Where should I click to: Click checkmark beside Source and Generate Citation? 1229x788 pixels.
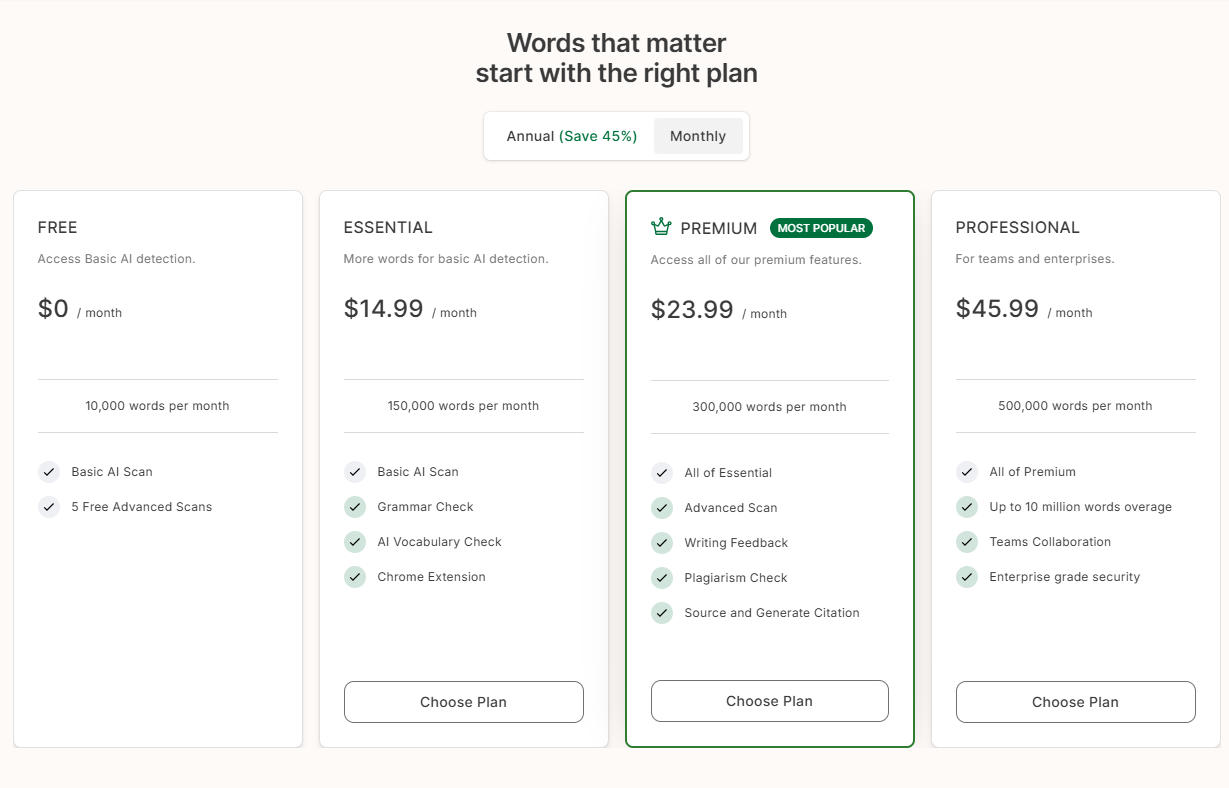[662, 613]
